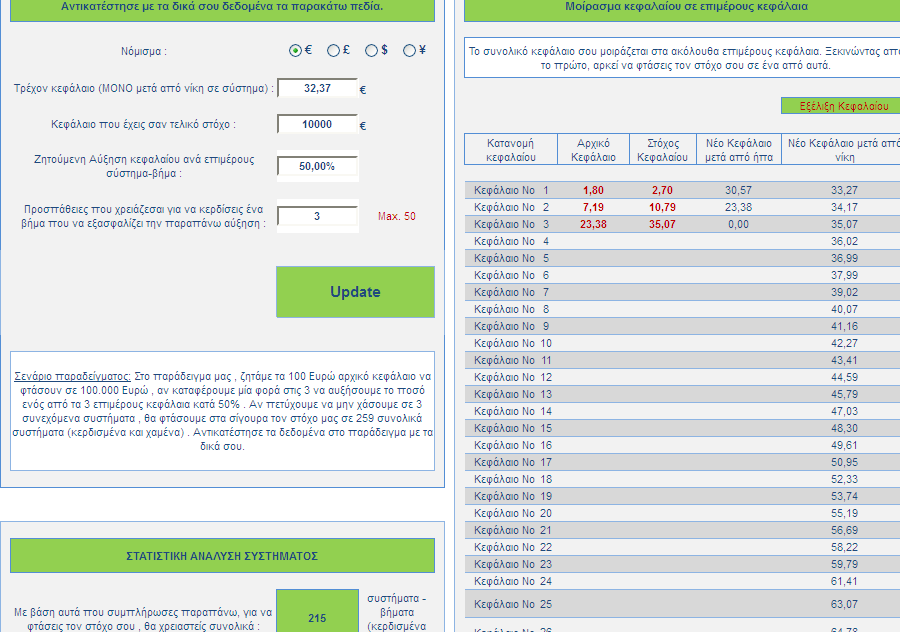The width and height of the screenshot is (904, 632).
Task: Click the red target value 35,07
Action: [662, 224]
